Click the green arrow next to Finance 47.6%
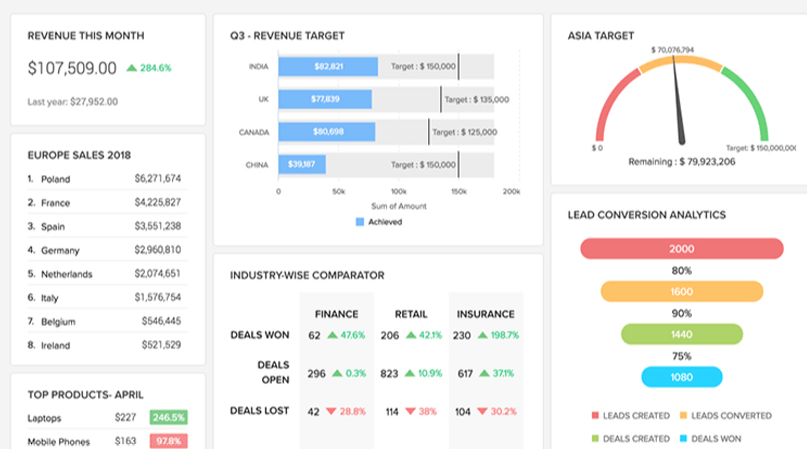Viewport: 807px width, 449px height. click(333, 336)
